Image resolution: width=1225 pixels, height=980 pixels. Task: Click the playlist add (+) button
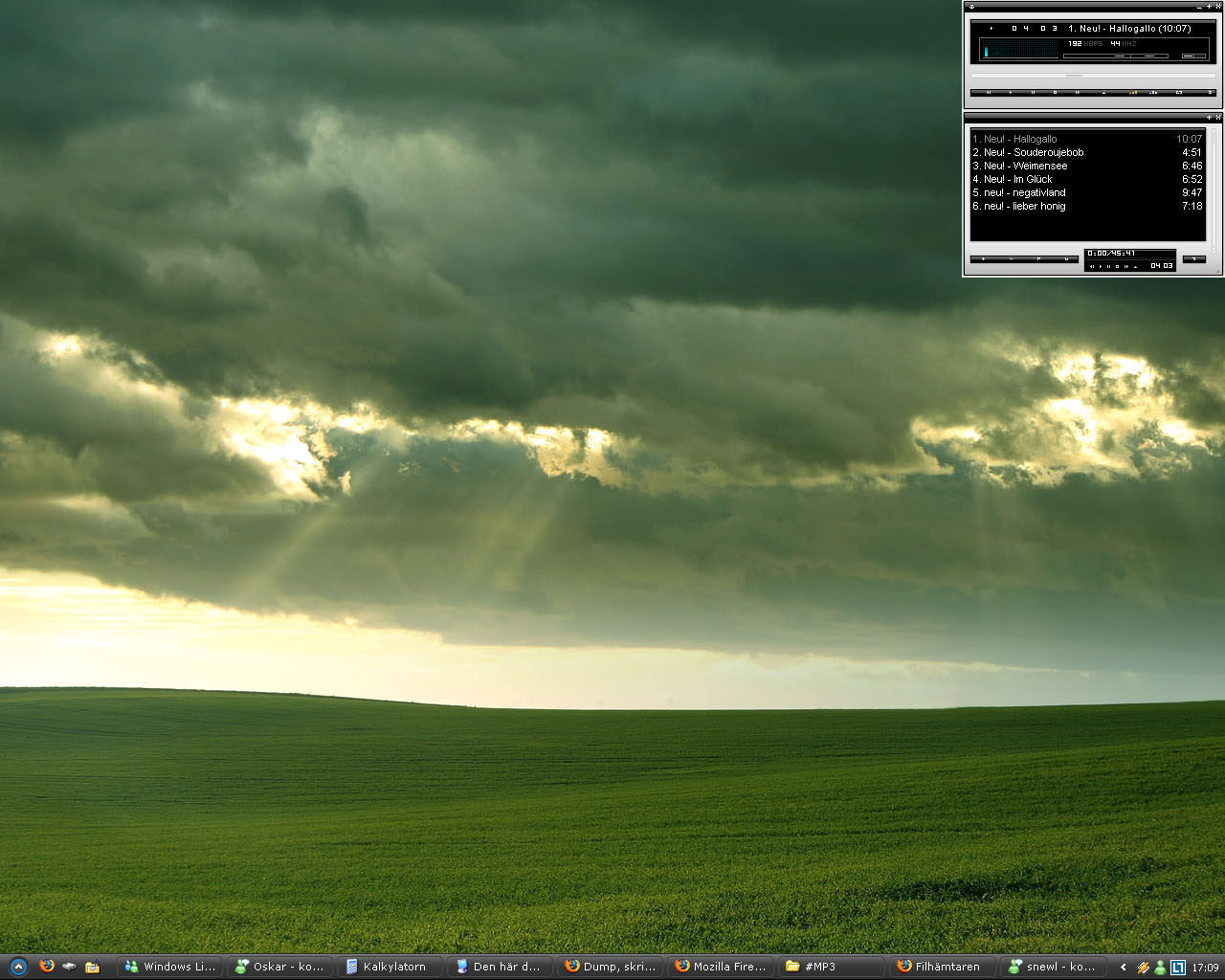[983, 259]
